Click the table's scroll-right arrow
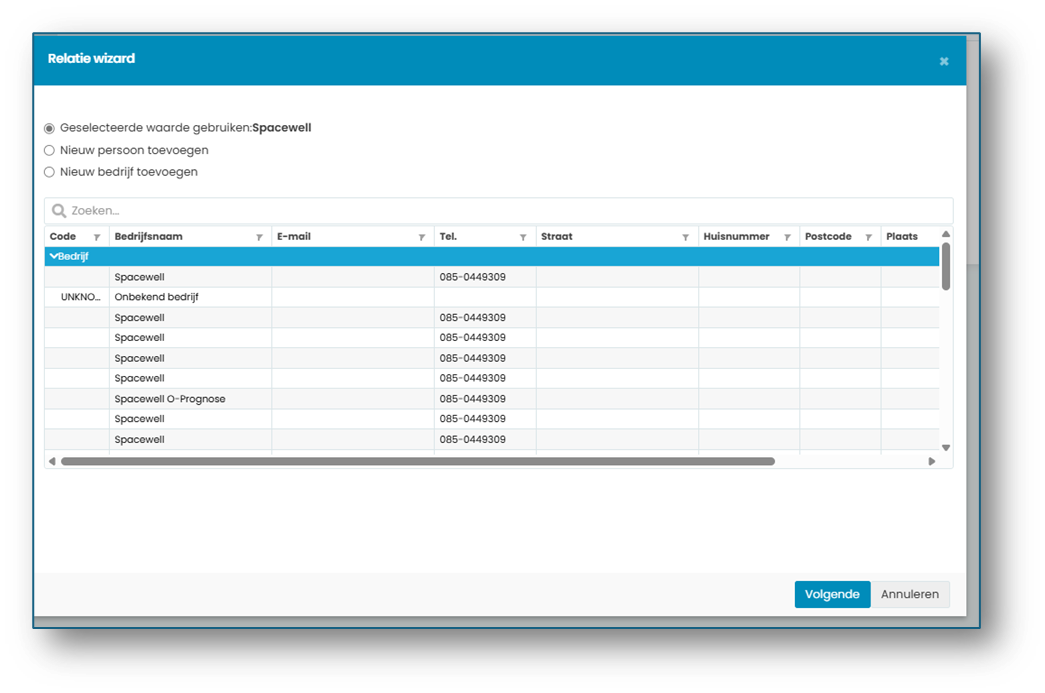The width and height of the screenshot is (1045, 693). click(932, 461)
